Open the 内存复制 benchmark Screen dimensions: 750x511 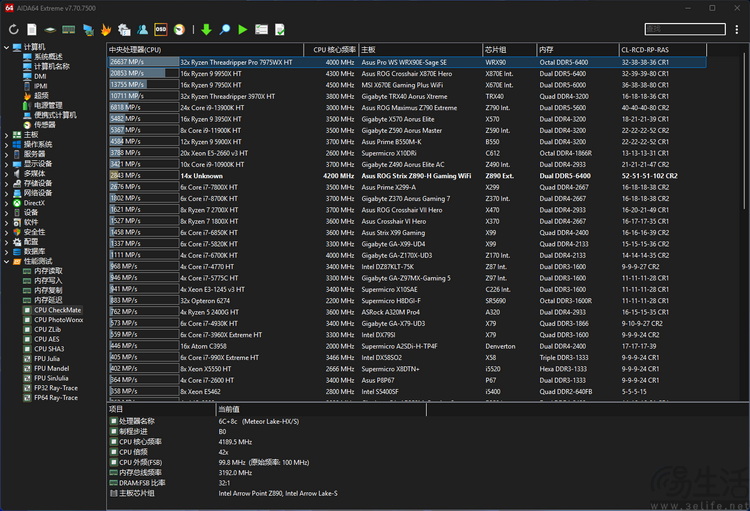pyautogui.click(x=48, y=290)
